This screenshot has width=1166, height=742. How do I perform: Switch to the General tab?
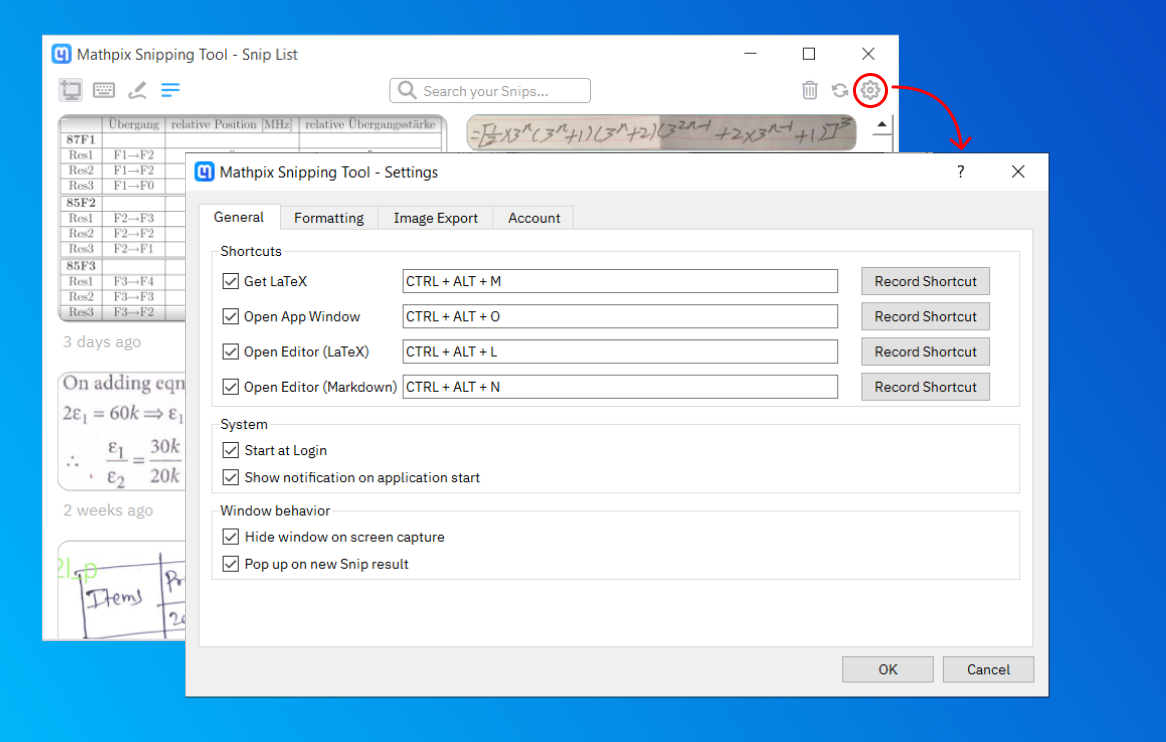click(x=239, y=217)
